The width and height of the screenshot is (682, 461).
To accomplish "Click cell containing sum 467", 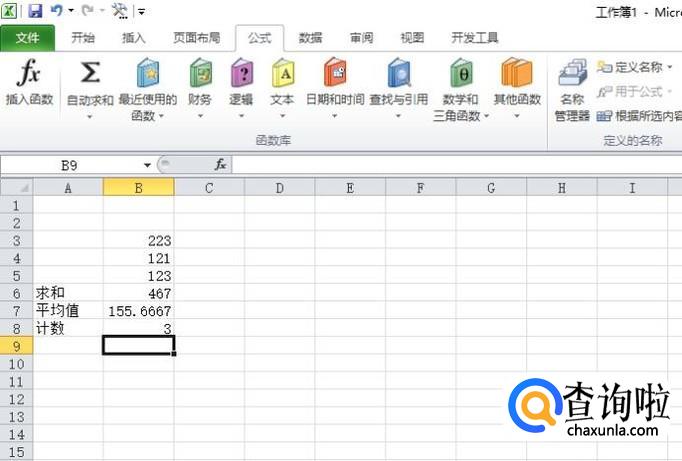I will point(139,294).
